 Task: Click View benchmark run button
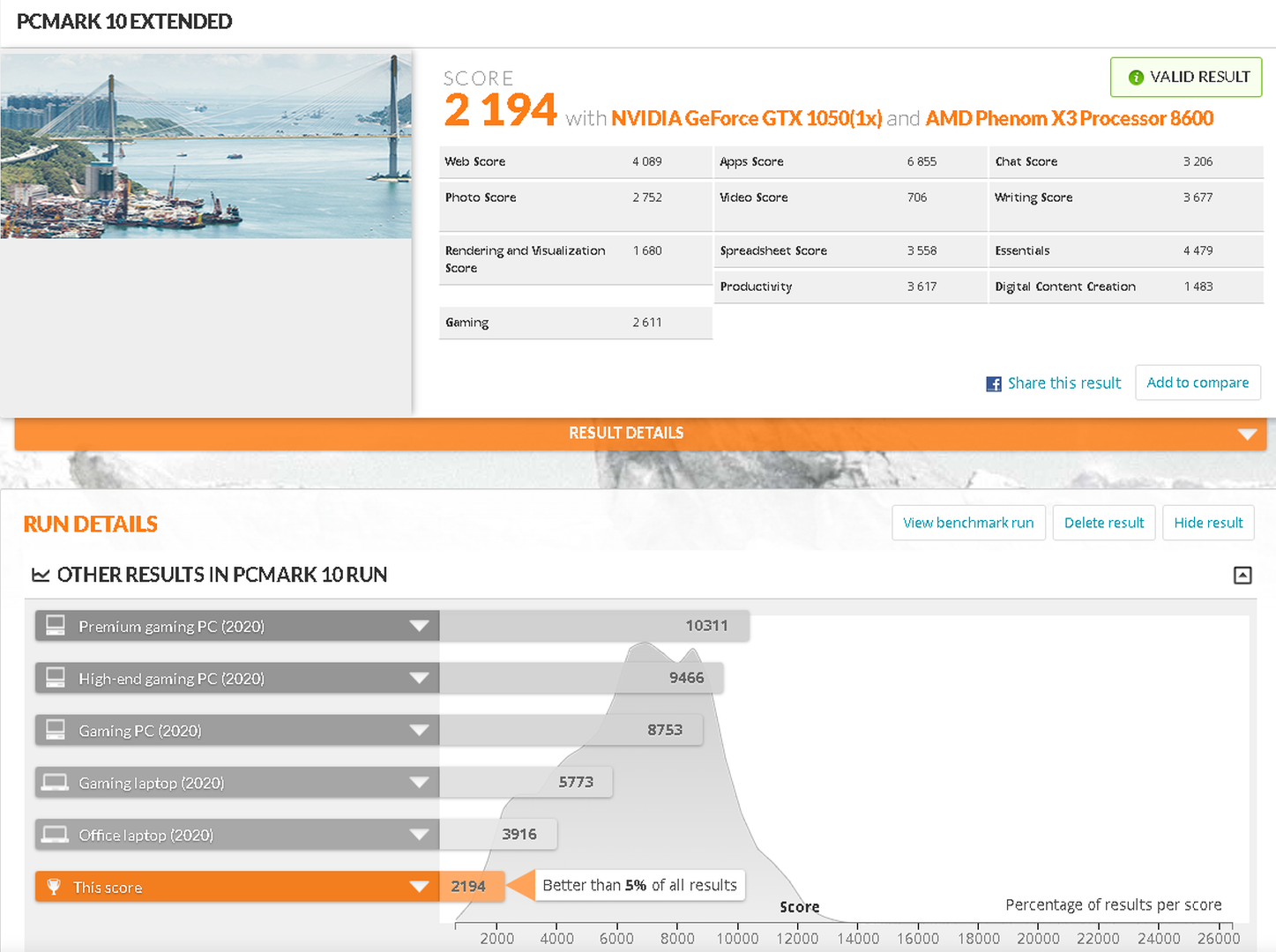click(x=968, y=523)
